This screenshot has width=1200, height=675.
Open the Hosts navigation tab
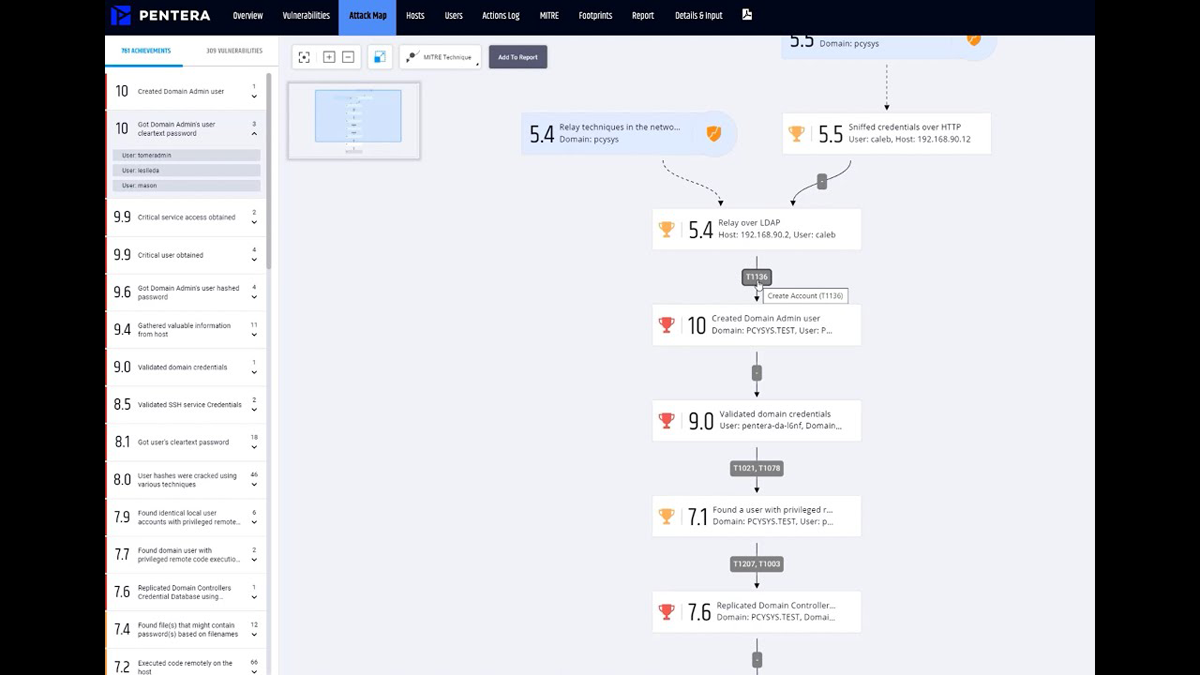point(414,15)
